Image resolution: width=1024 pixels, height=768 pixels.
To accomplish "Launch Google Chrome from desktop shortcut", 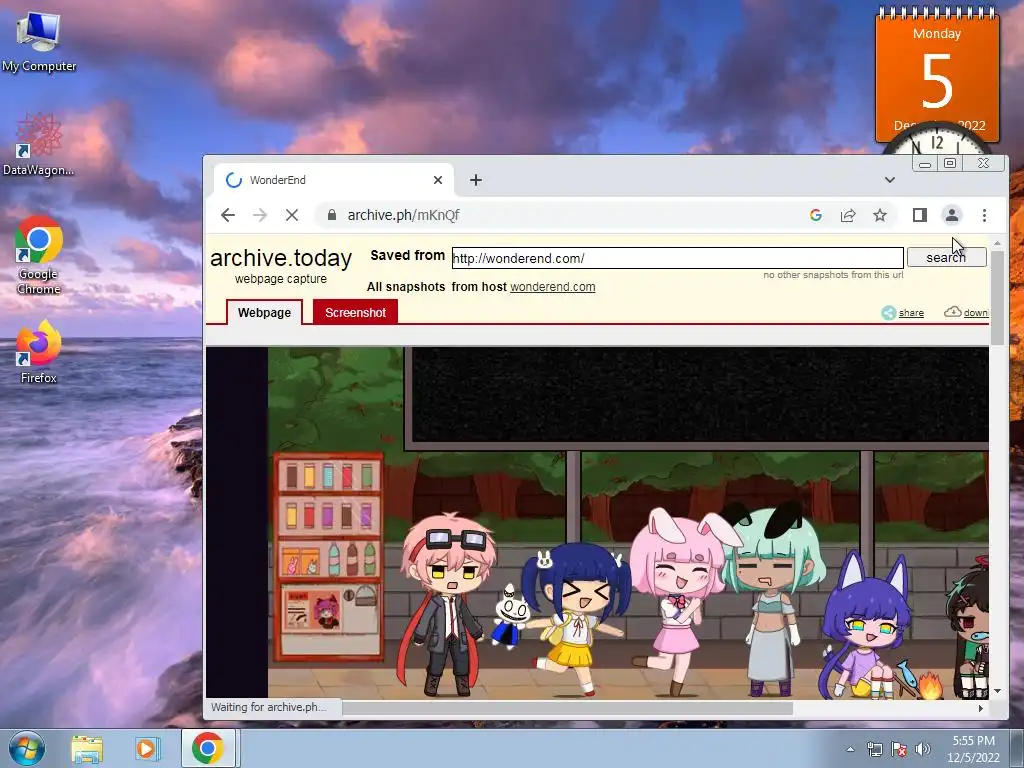I will (x=39, y=255).
